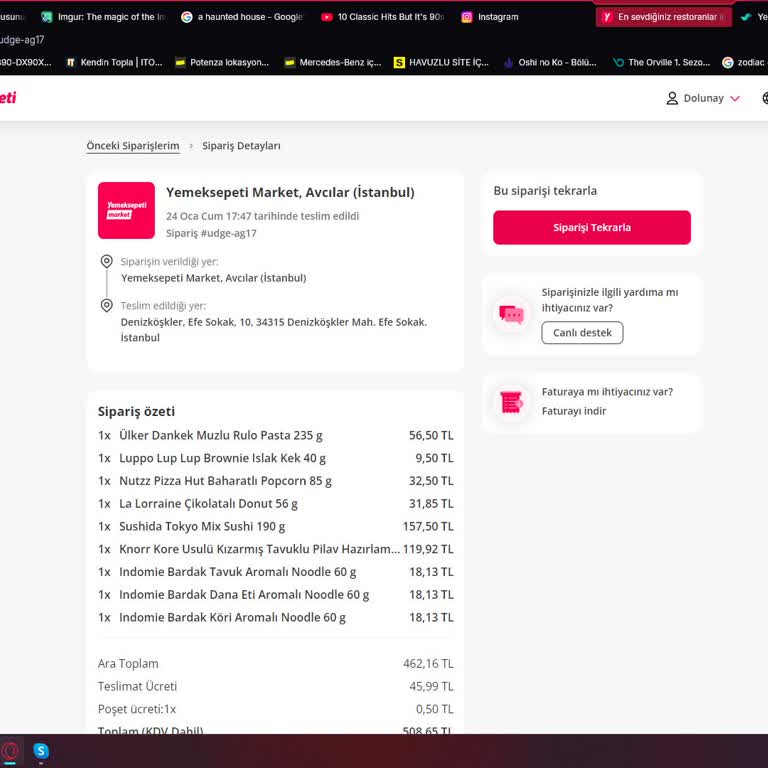Open Skype from the taskbar

coord(41,751)
